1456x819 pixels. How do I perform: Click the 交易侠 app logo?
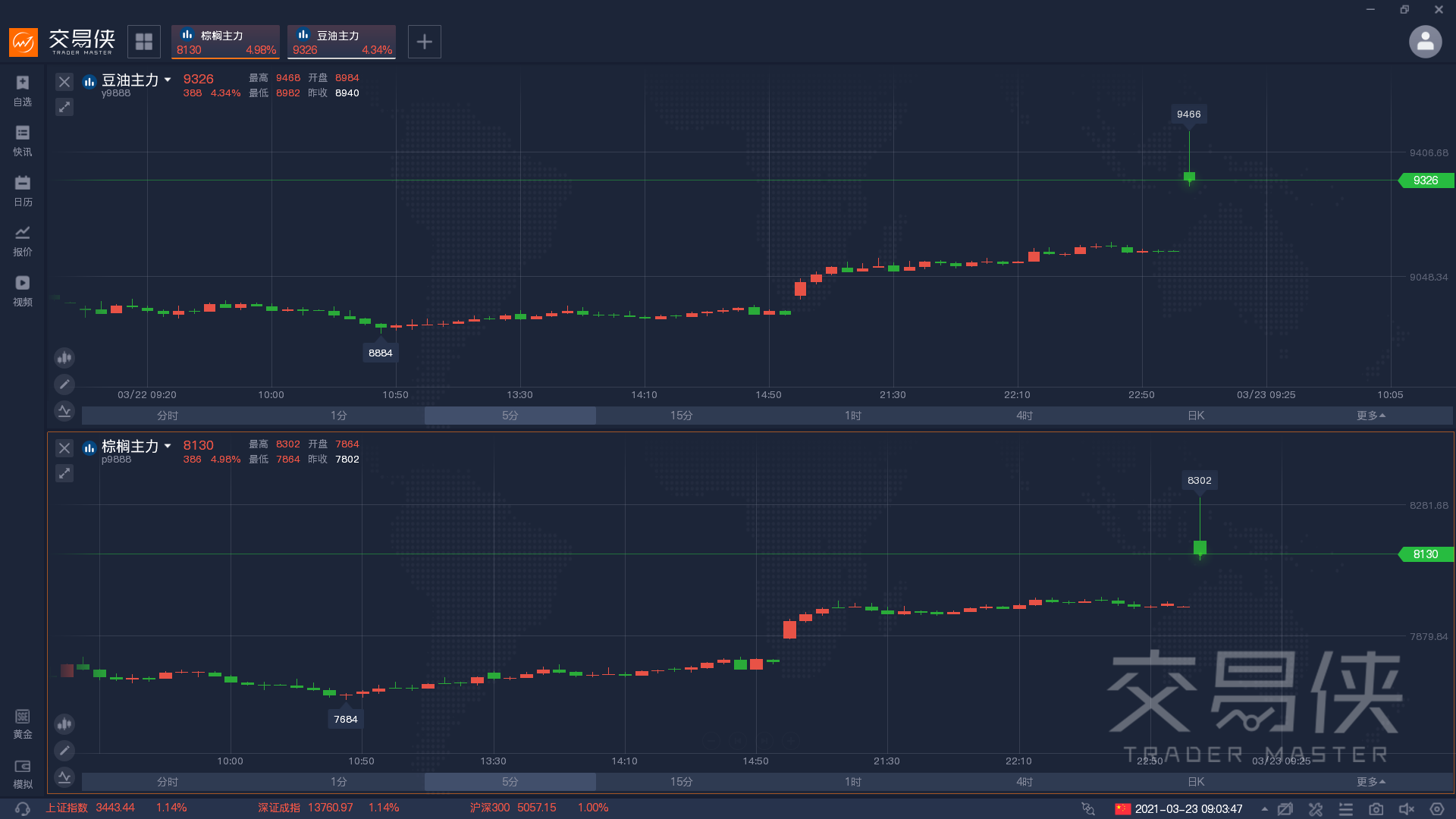click(62, 42)
